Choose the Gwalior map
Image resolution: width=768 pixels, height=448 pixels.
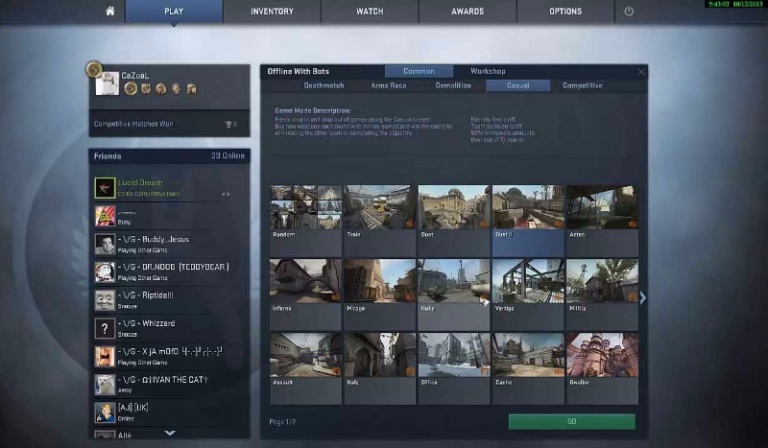602,368
